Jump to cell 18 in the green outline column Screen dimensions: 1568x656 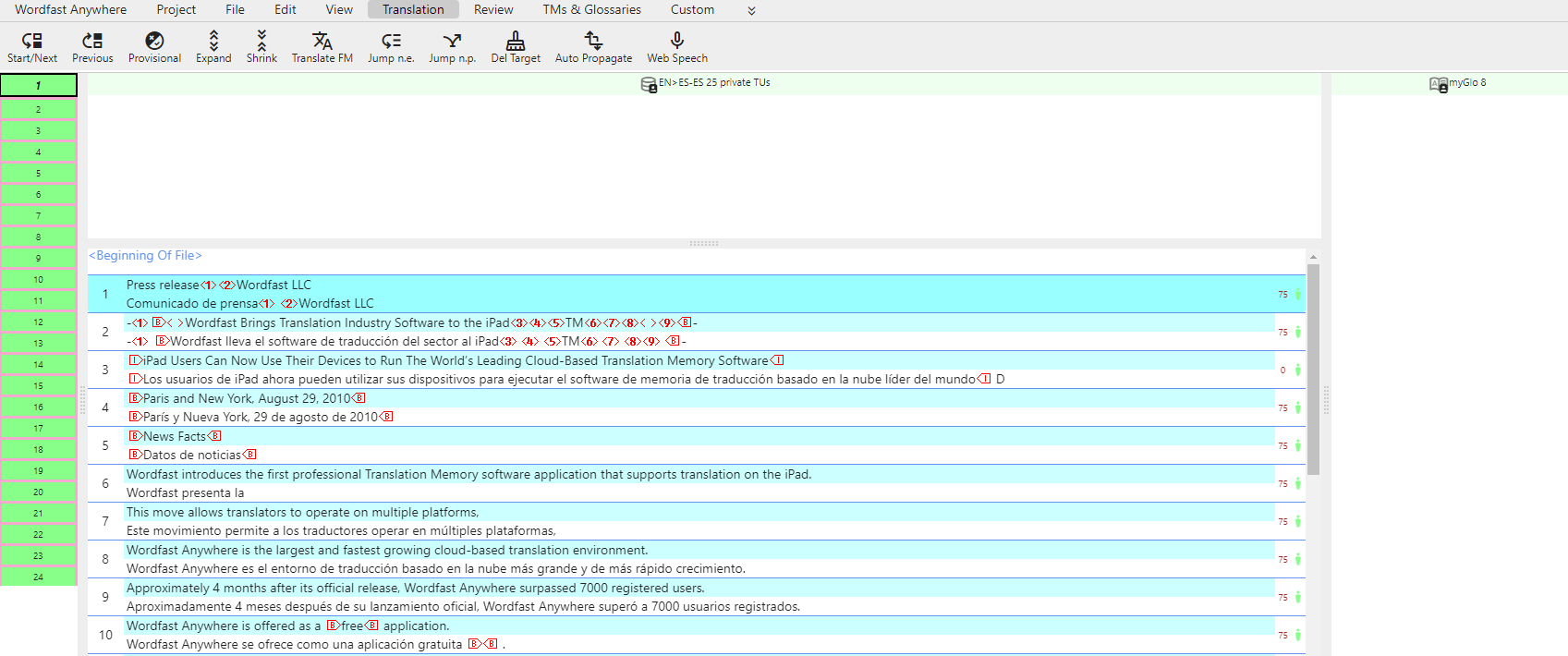click(38, 449)
